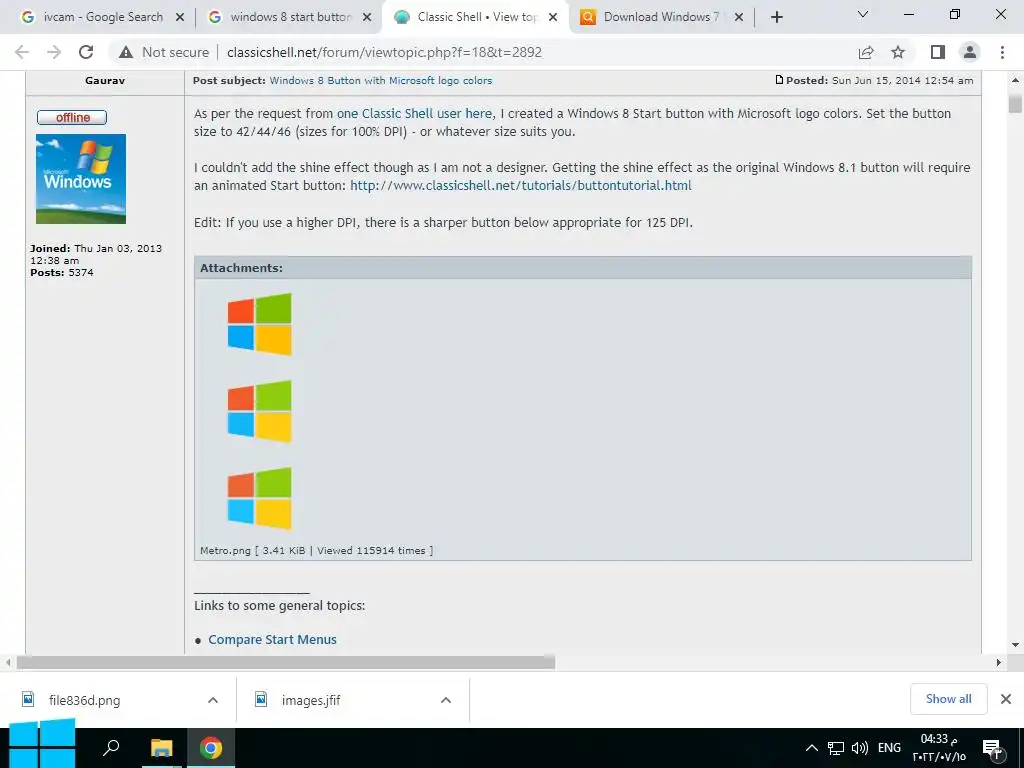Screen dimensions: 1024x768
Task: Click the Metro.png file info text
Action: [316, 551]
